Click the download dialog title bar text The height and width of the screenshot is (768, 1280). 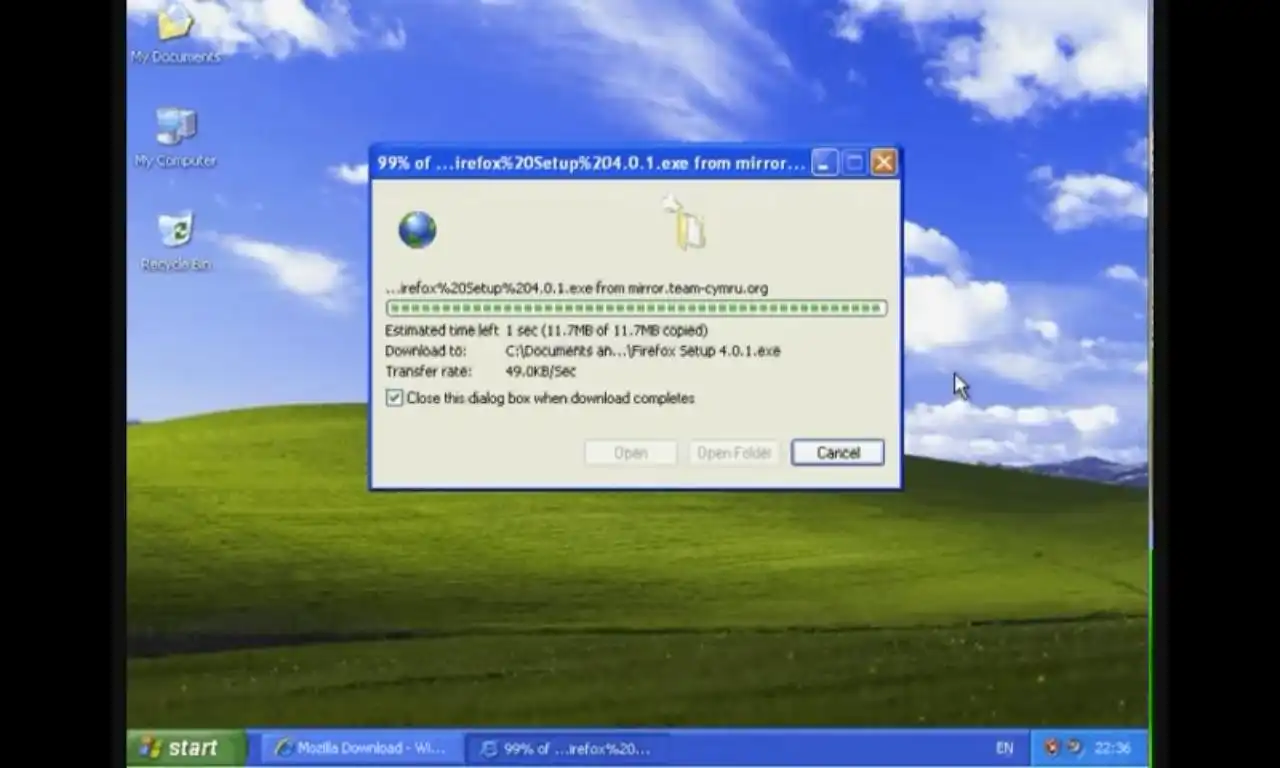point(591,162)
